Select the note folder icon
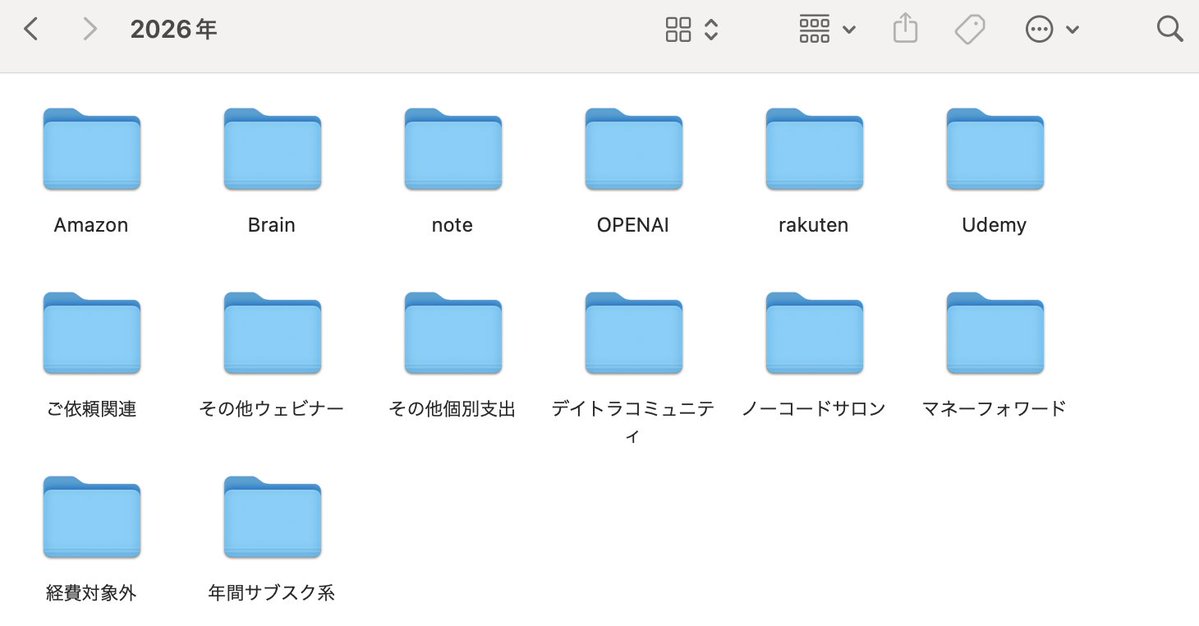Screen dimensions: 1199x626 [x=453, y=149]
